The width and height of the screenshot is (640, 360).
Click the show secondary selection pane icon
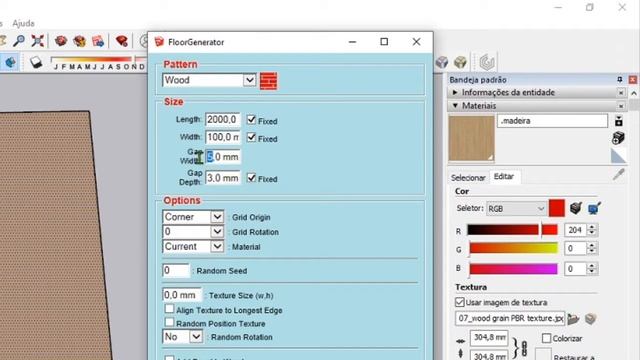(619, 121)
